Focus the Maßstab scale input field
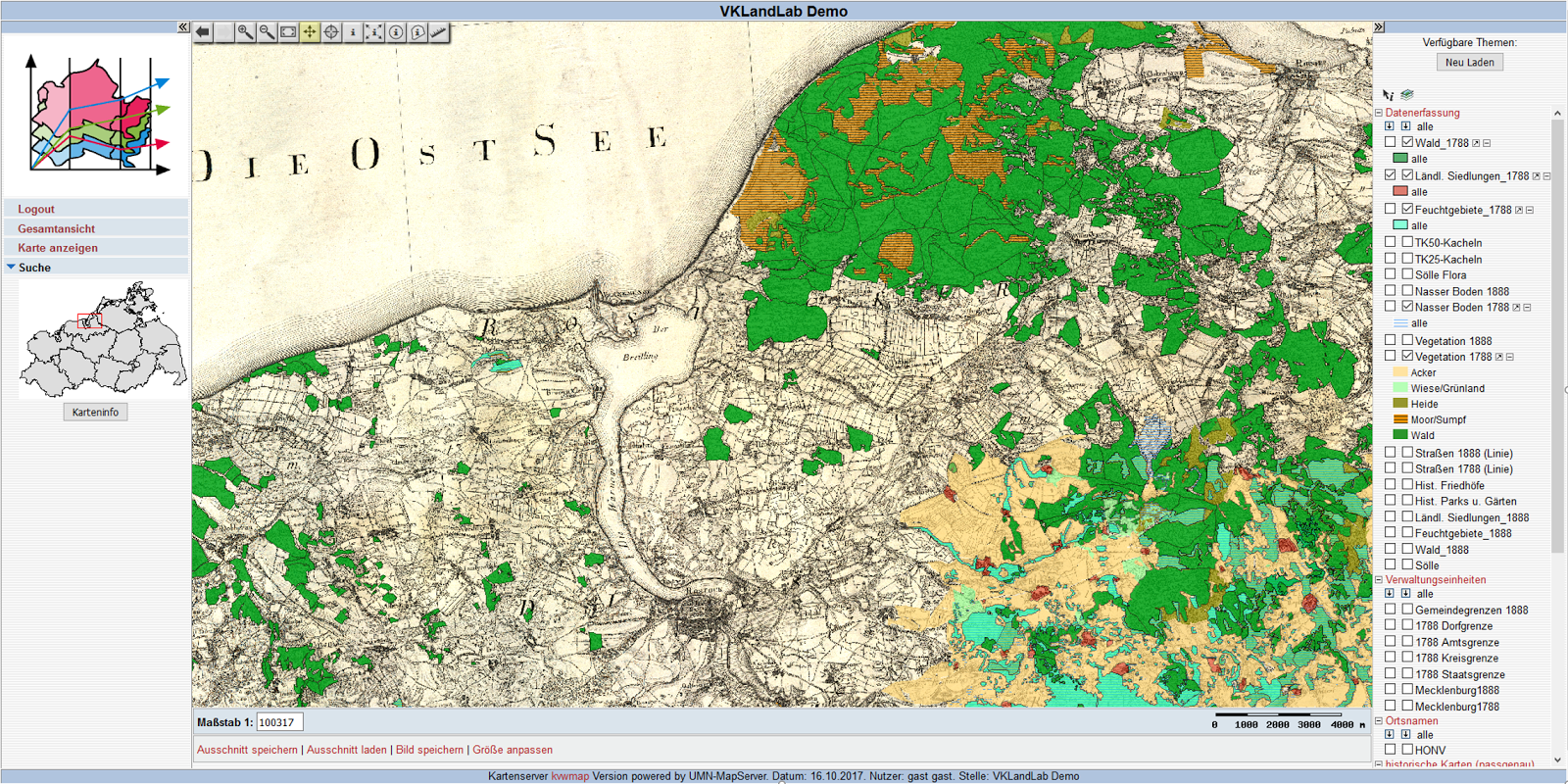Screen dimensions: 1568x784 pos(279,722)
